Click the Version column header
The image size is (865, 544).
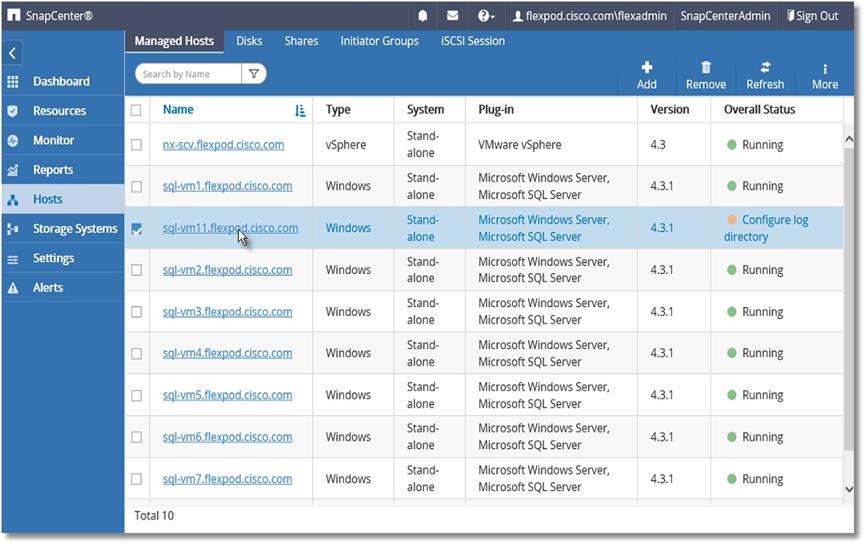click(670, 110)
